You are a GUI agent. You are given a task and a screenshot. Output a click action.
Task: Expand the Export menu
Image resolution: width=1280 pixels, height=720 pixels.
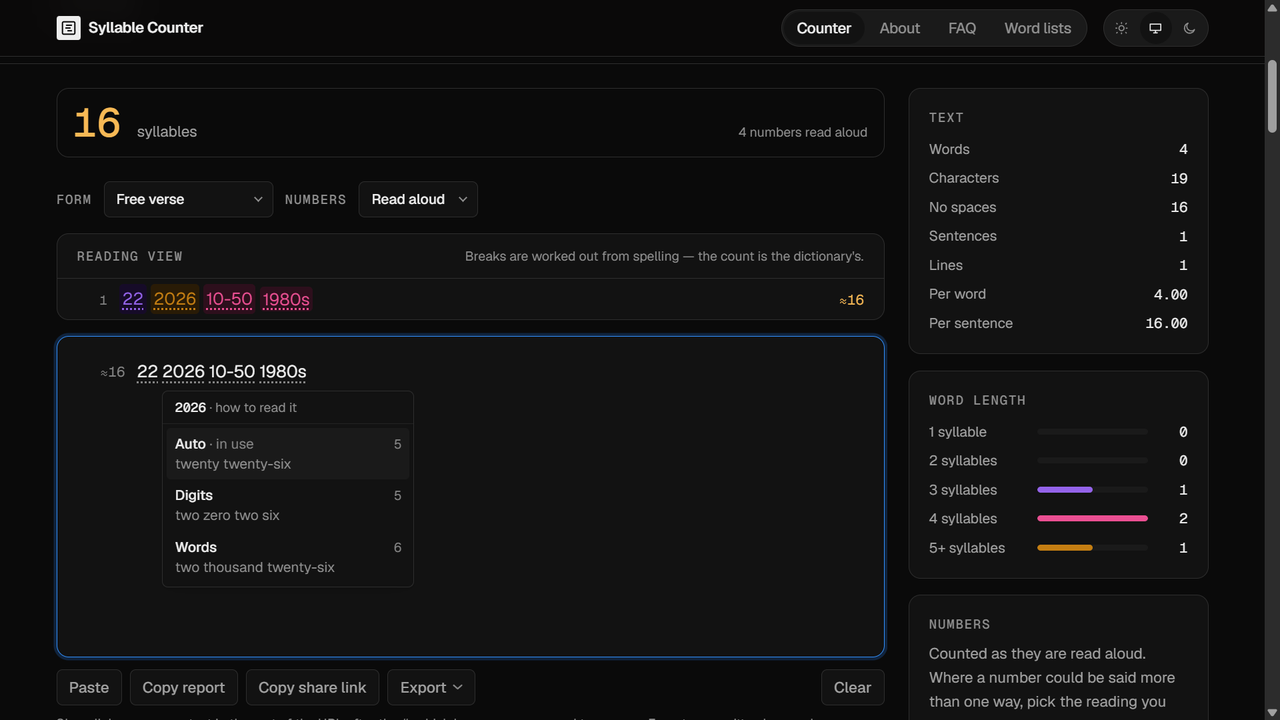click(x=431, y=687)
